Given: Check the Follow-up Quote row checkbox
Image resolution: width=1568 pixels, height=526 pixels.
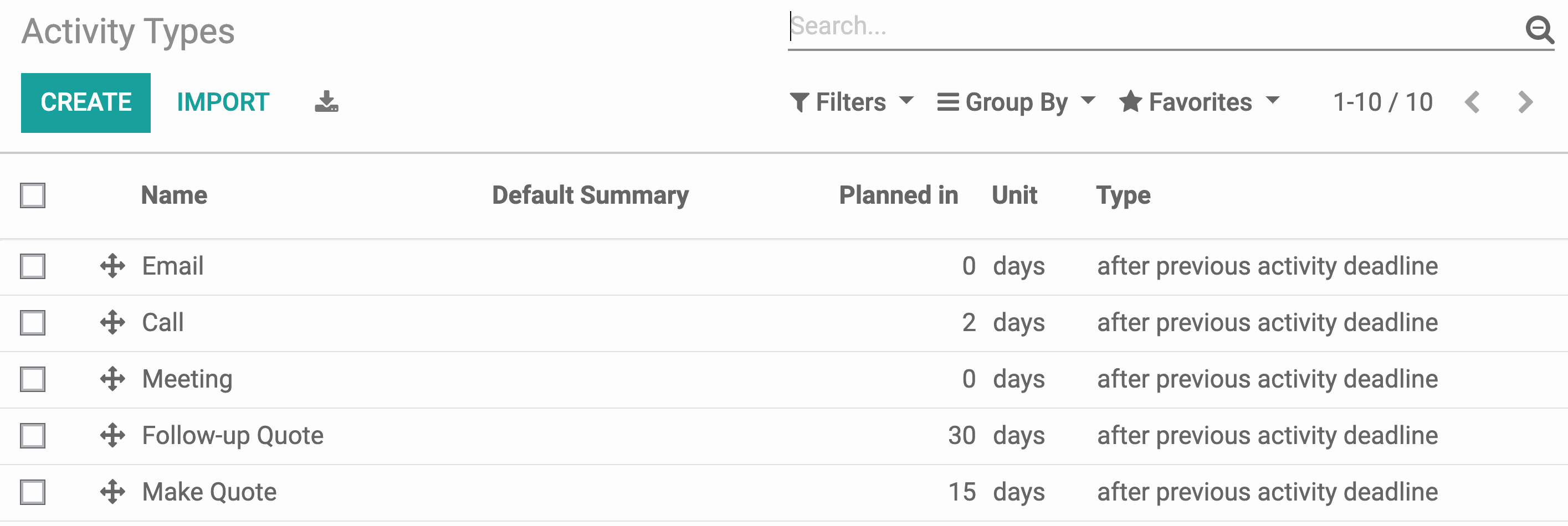Looking at the screenshot, I should pyautogui.click(x=33, y=436).
